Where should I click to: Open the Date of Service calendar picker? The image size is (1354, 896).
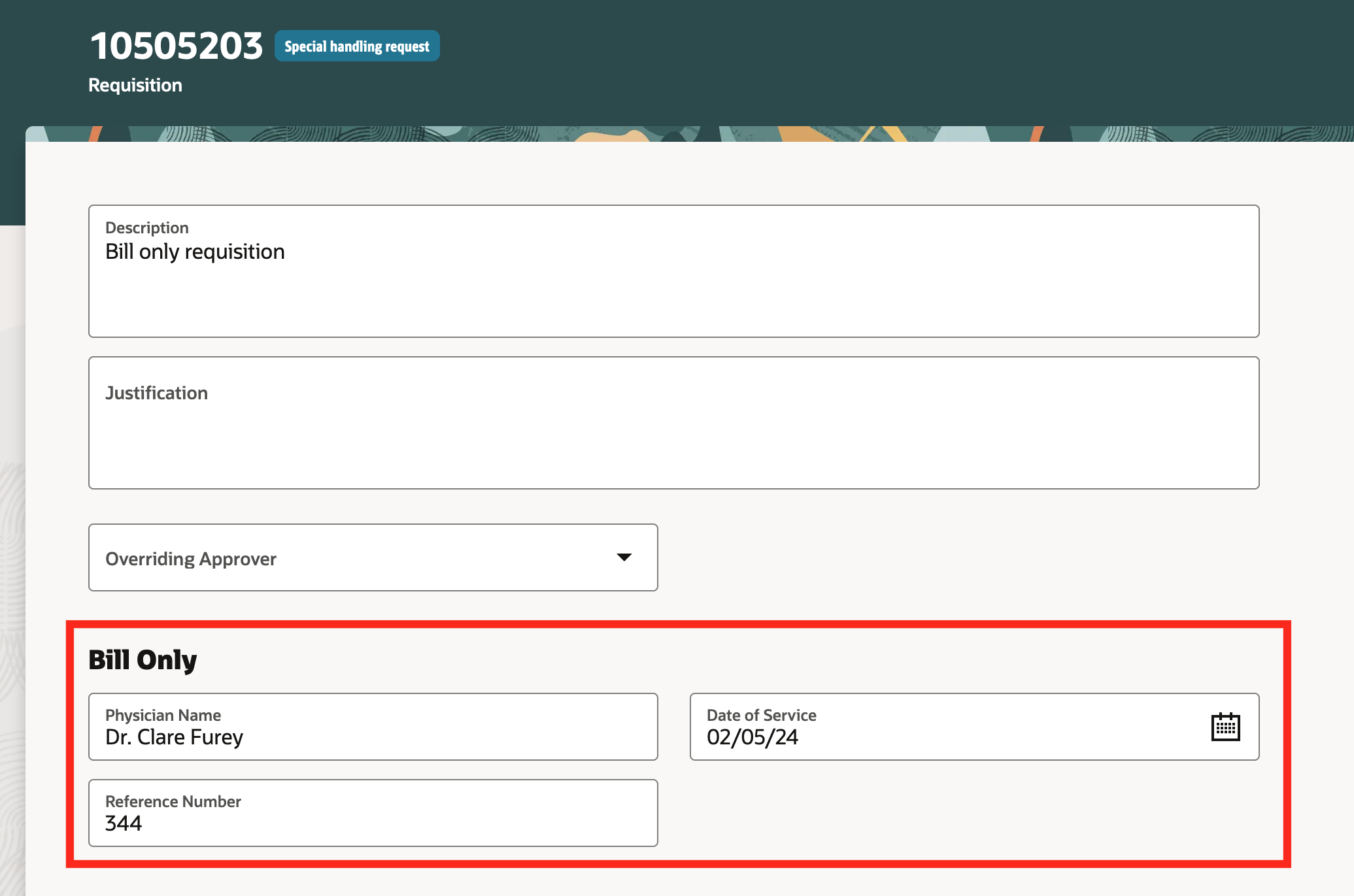(x=1225, y=727)
